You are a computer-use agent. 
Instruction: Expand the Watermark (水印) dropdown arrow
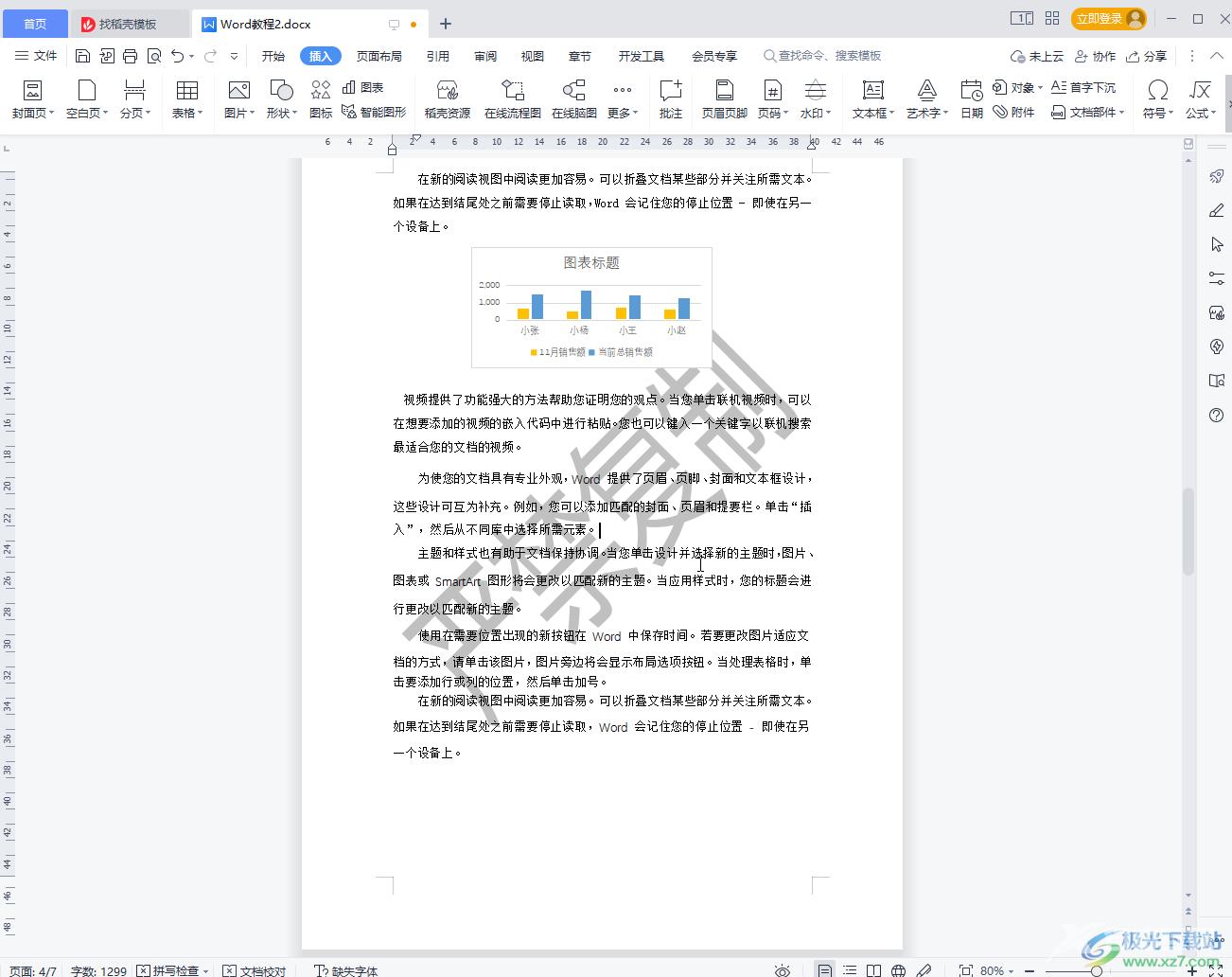coord(828,113)
